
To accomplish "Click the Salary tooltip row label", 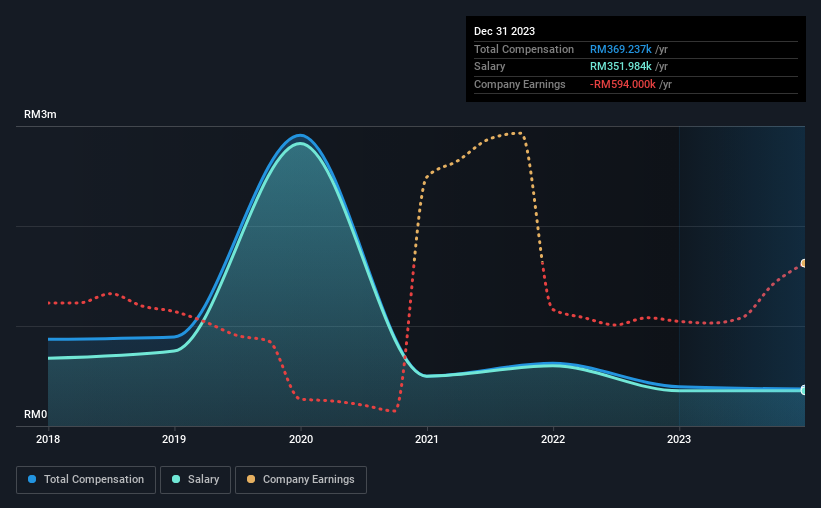I will [x=490, y=67].
